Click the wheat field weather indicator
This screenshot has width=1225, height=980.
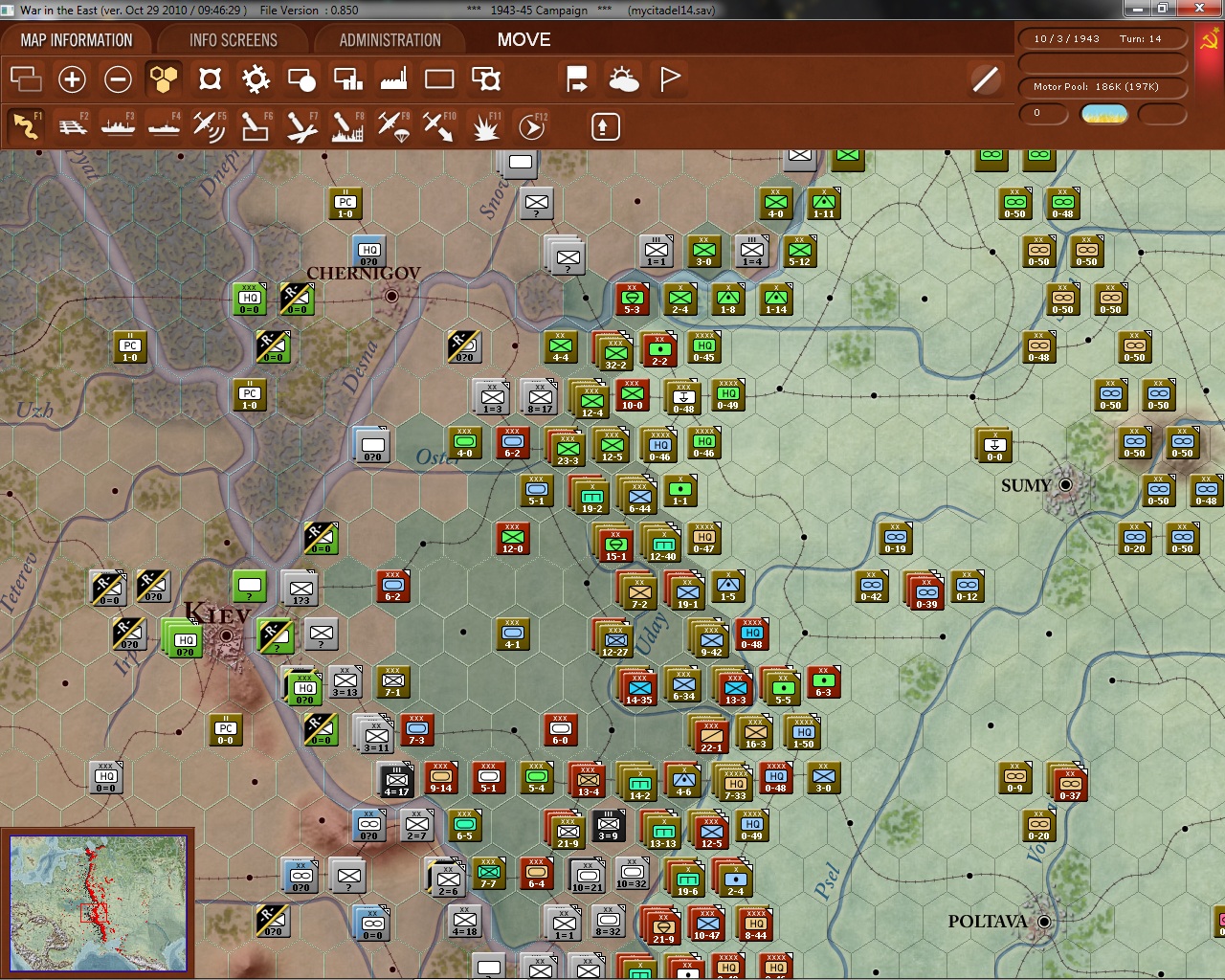[1103, 115]
